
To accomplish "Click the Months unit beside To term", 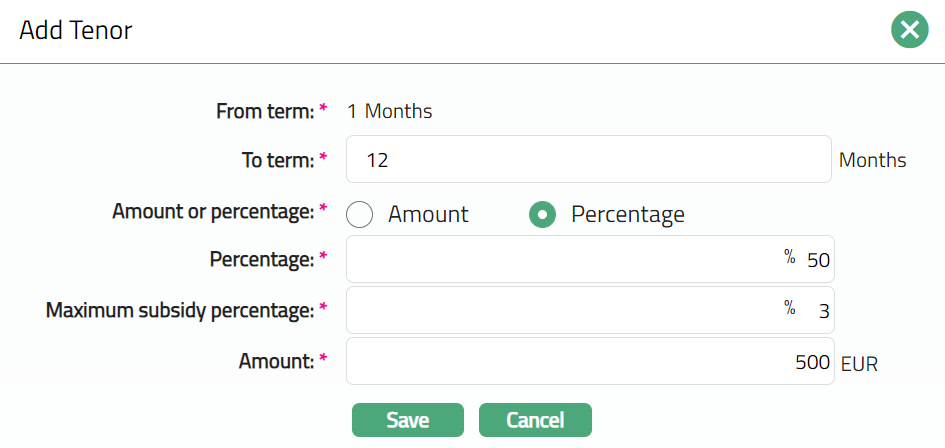I will [x=872, y=160].
